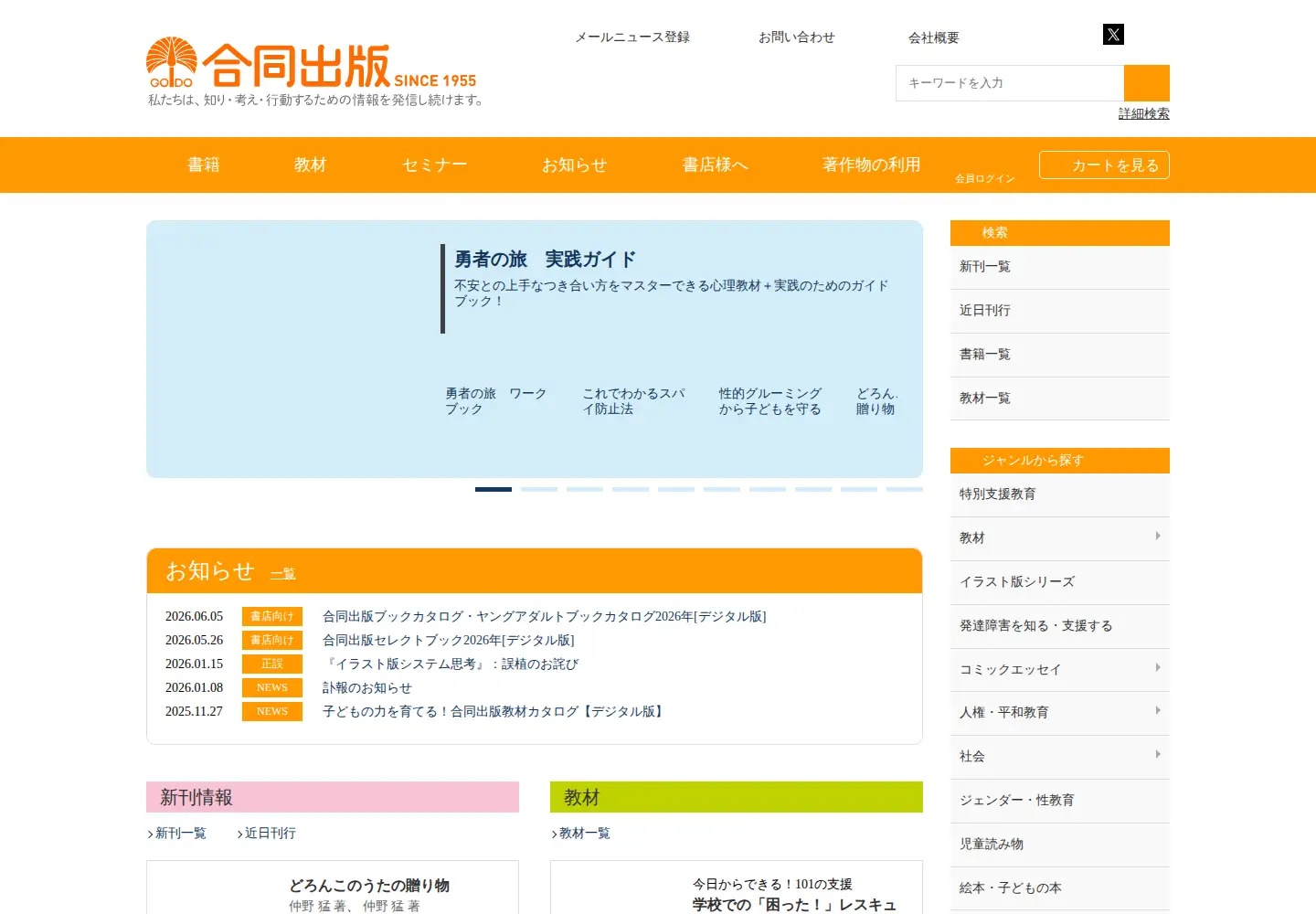
Task: Expand the 人権・平和教育 genre arrow
Action: (x=1158, y=711)
